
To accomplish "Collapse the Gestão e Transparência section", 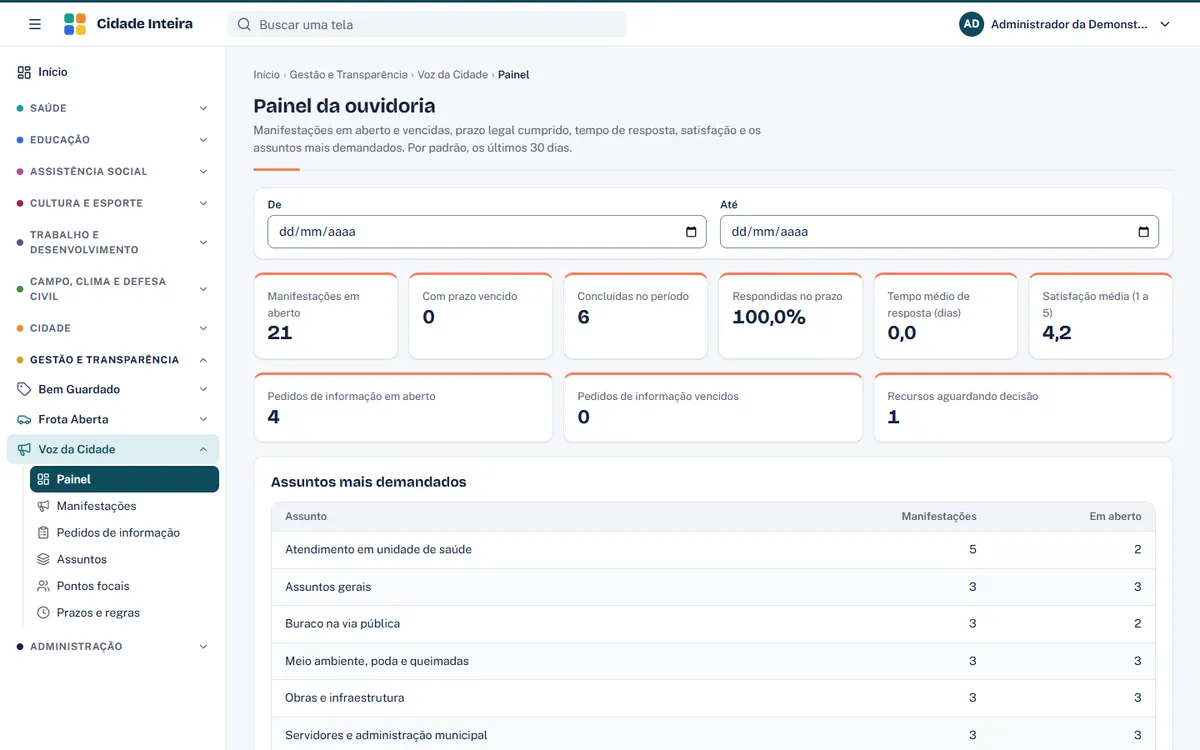I will 113,360.
